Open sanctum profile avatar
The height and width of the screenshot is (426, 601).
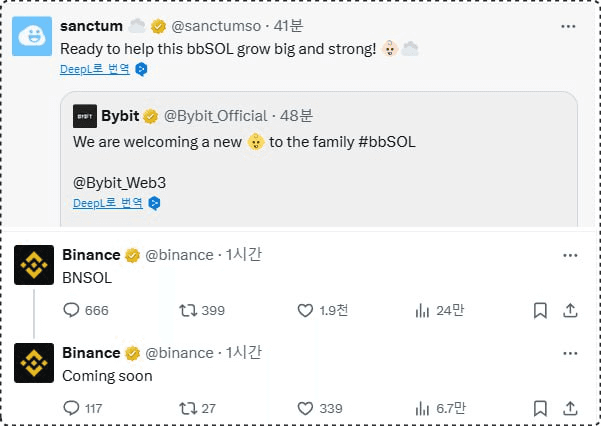pyautogui.click(x=32, y=36)
